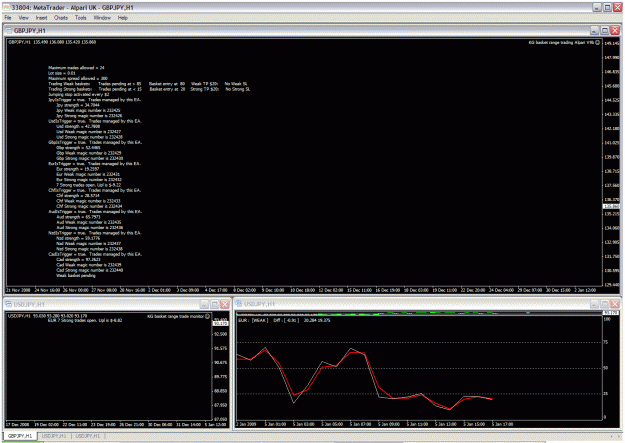Click the 'NzdIsTrigger = true' line
The width and height of the screenshot is (625, 443).
[x=94, y=233]
